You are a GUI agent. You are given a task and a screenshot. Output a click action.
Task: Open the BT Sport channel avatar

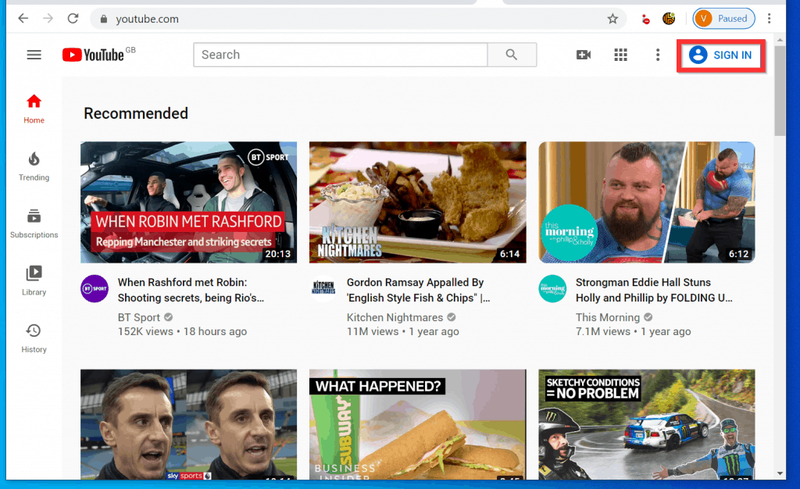(x=94, y=288)
